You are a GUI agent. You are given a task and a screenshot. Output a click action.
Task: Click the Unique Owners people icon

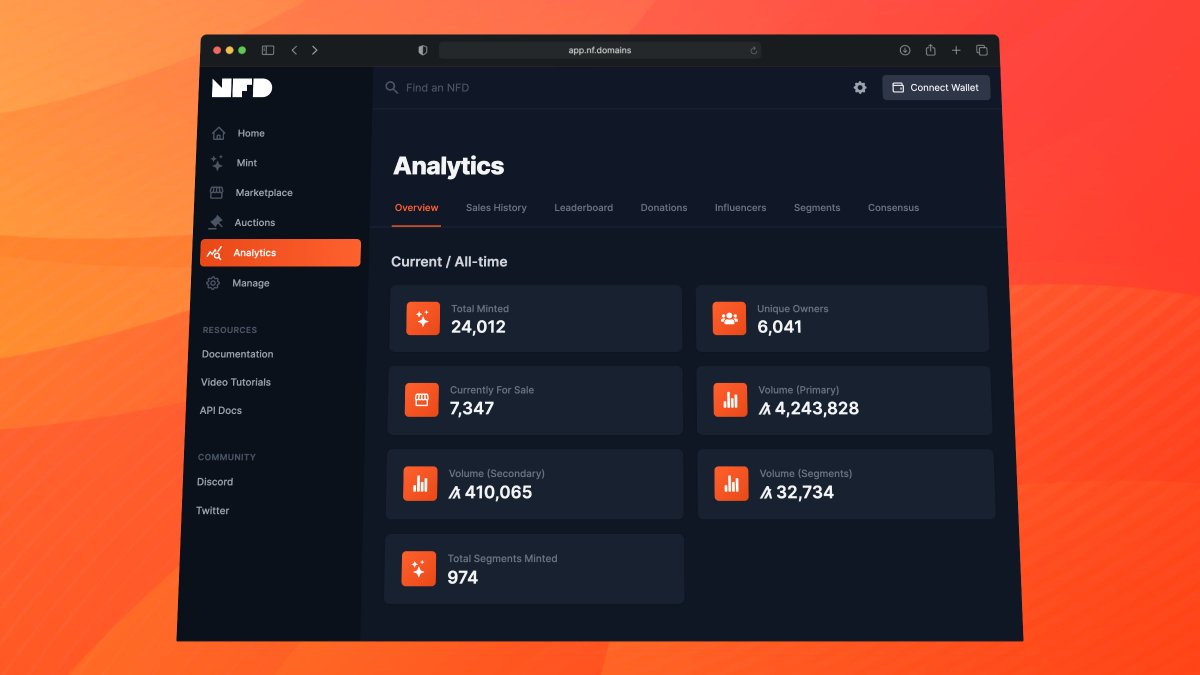point(729,318)
